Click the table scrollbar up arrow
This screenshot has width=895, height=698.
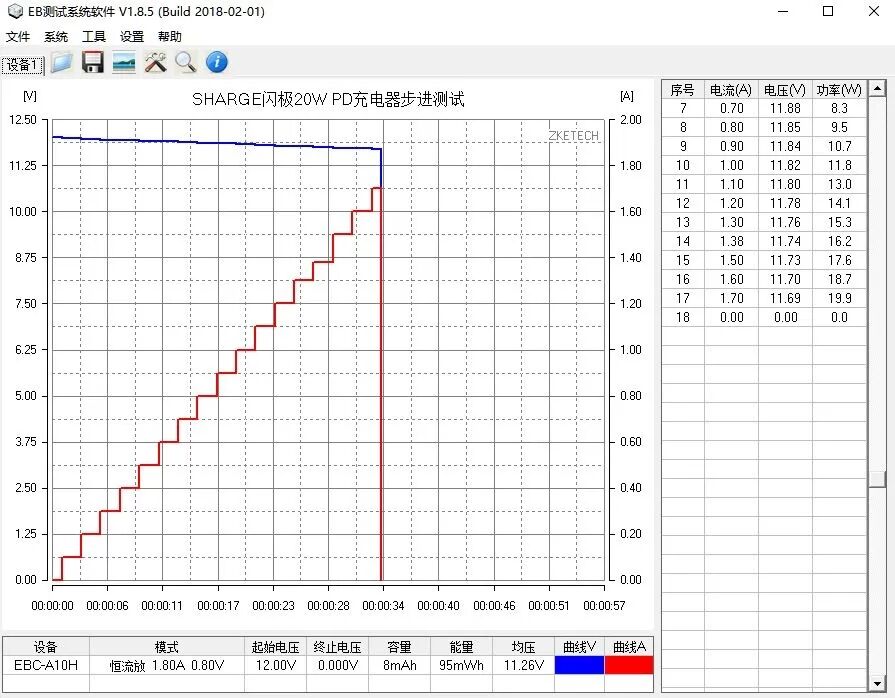pyautogui.click(x=877, y=88)
